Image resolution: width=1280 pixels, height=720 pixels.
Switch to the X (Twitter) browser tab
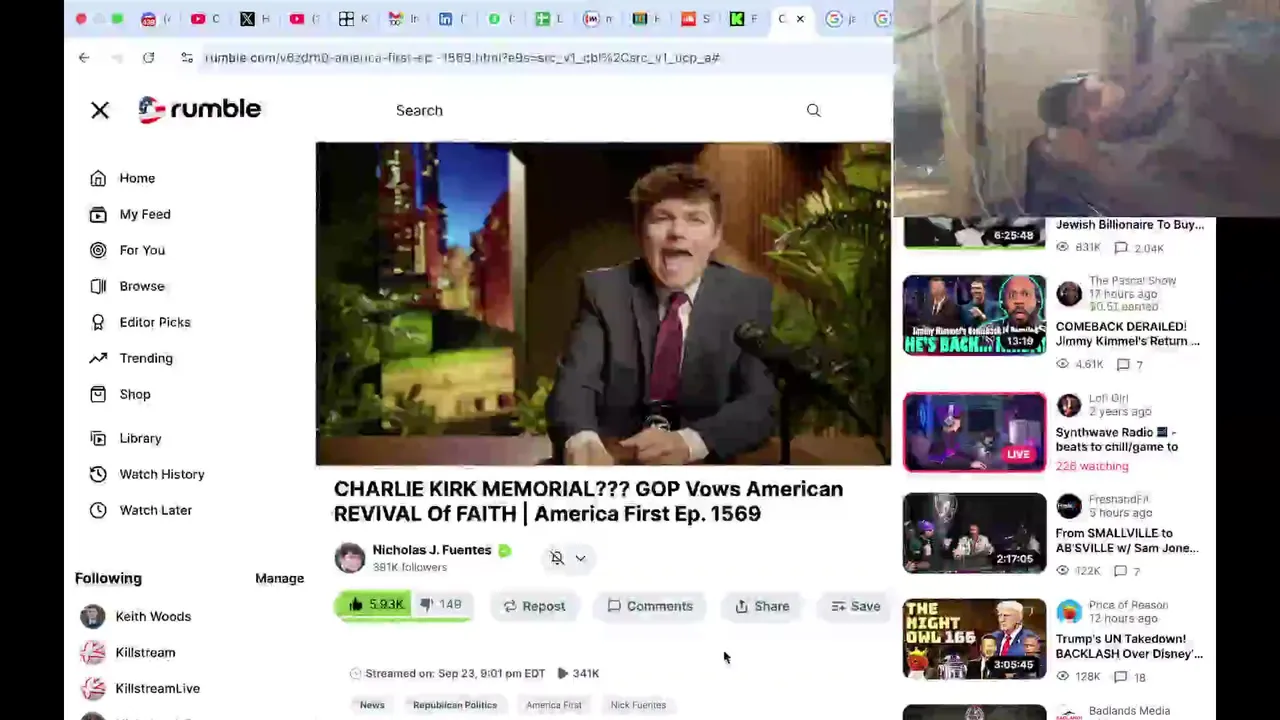coord(254,19)
